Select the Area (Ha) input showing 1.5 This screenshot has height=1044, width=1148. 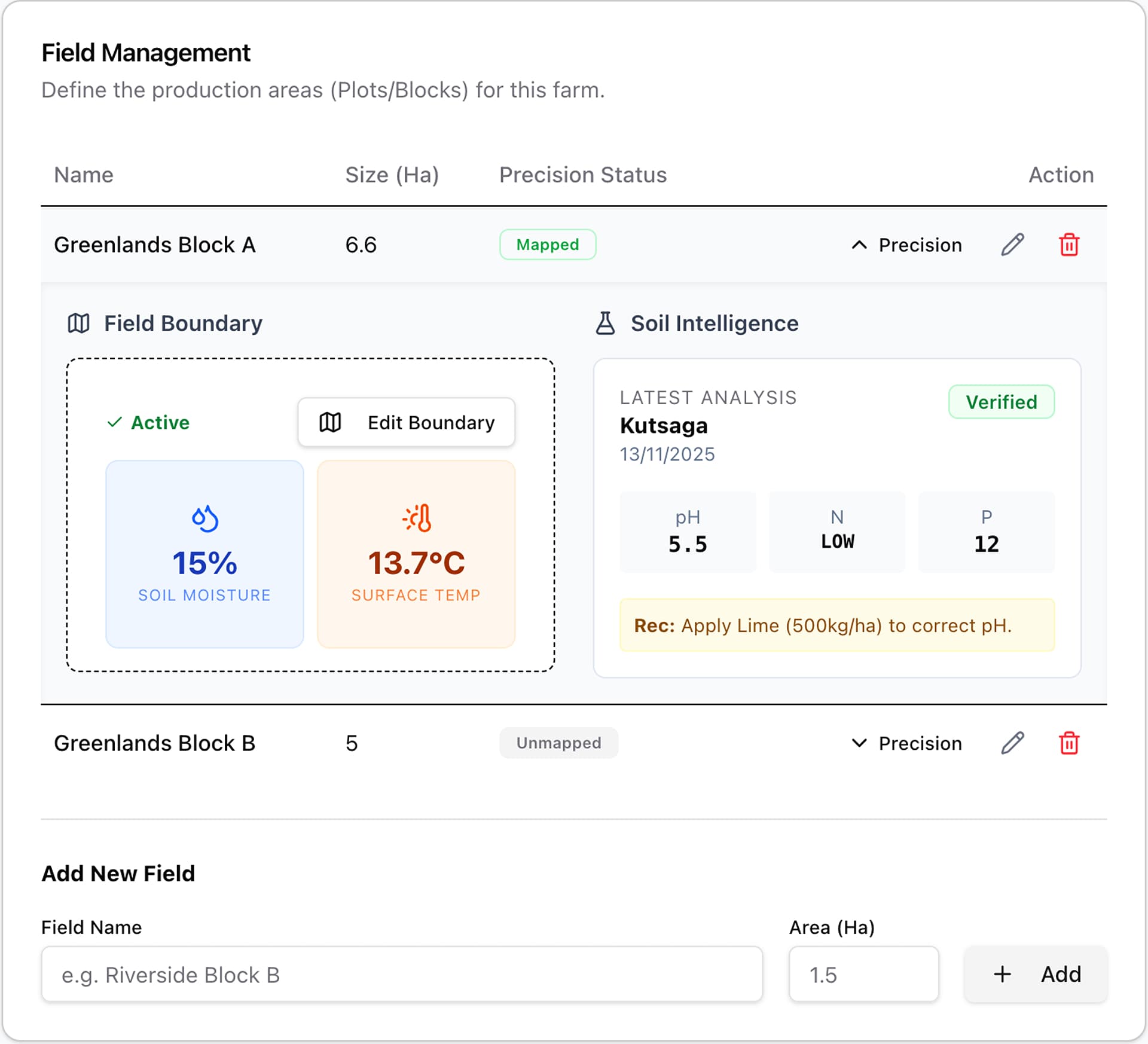coord(863,974)
